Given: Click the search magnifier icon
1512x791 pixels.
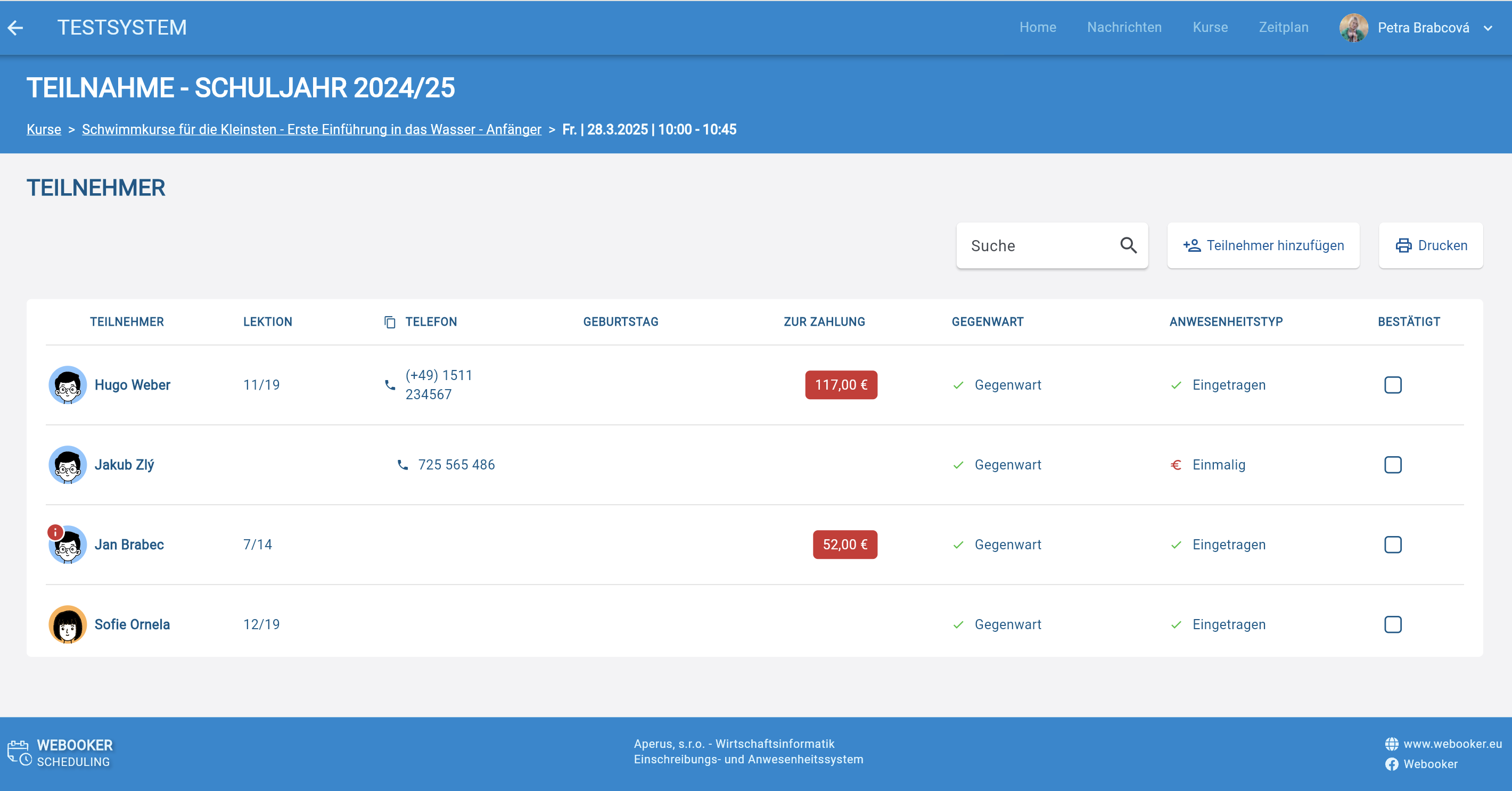Looking at the screenshot, I should click(1128, 245).
